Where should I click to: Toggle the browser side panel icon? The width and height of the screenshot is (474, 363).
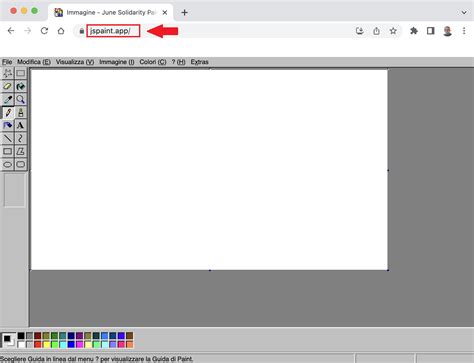point(431,31)
